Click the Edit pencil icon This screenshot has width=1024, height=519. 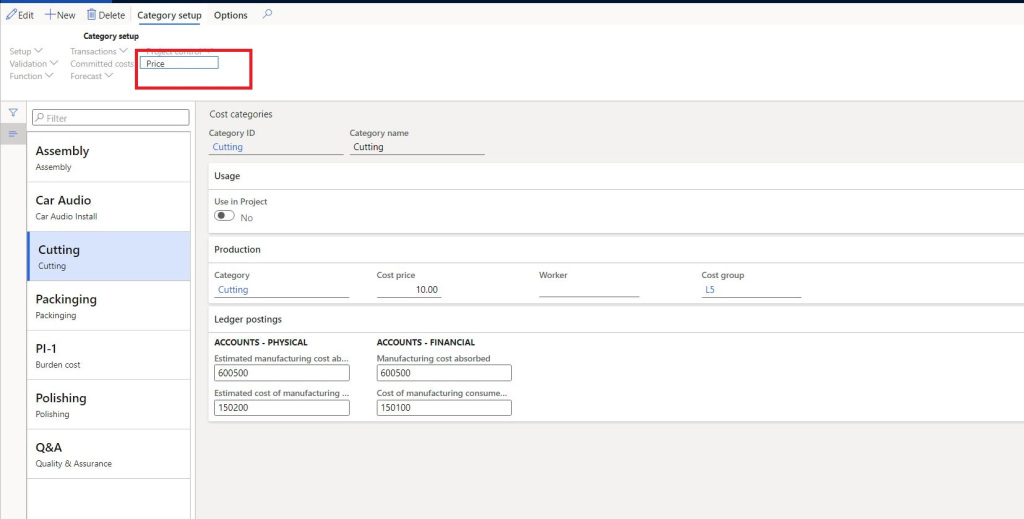(x=11, y=15)
